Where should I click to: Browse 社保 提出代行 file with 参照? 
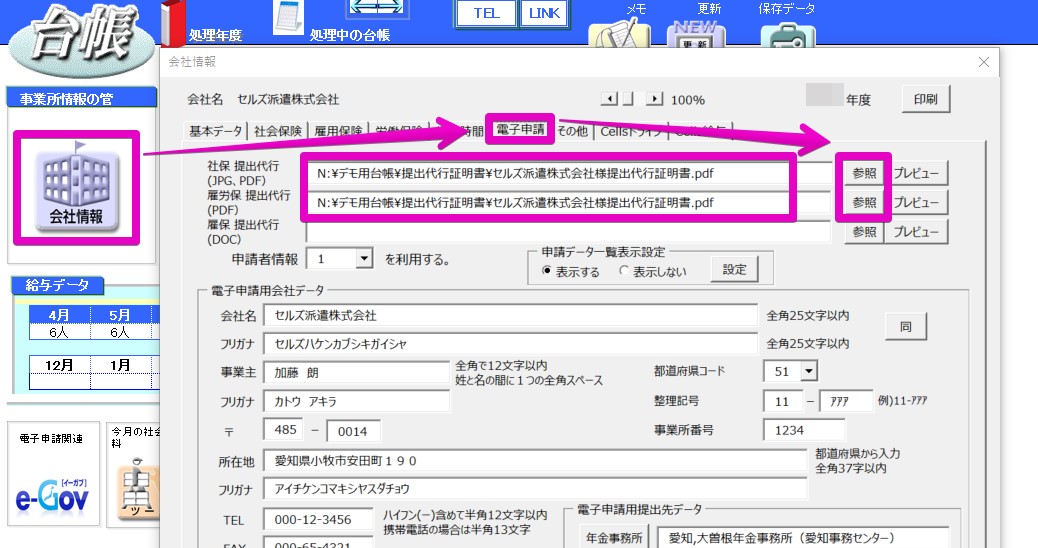pos(864,173)
